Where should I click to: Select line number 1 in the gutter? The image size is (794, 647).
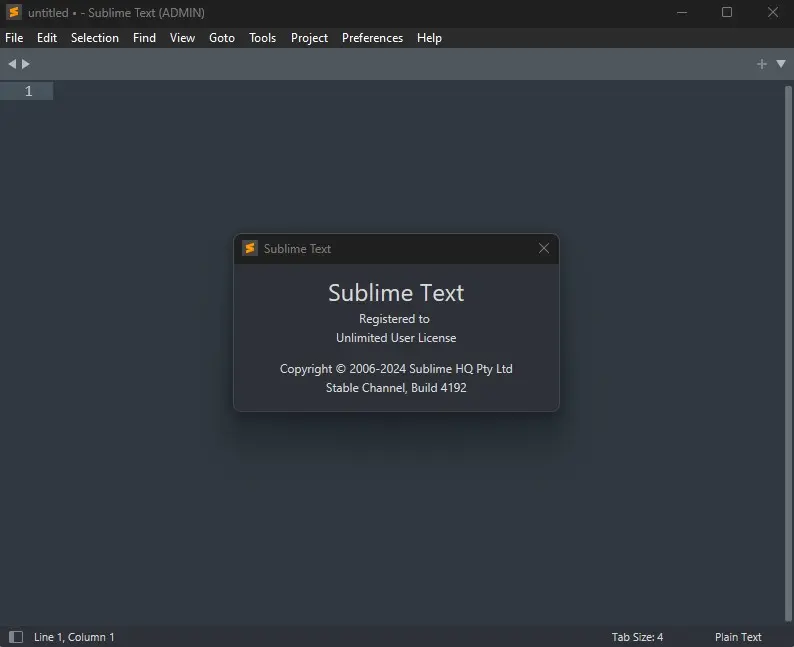tap(28, 91)
